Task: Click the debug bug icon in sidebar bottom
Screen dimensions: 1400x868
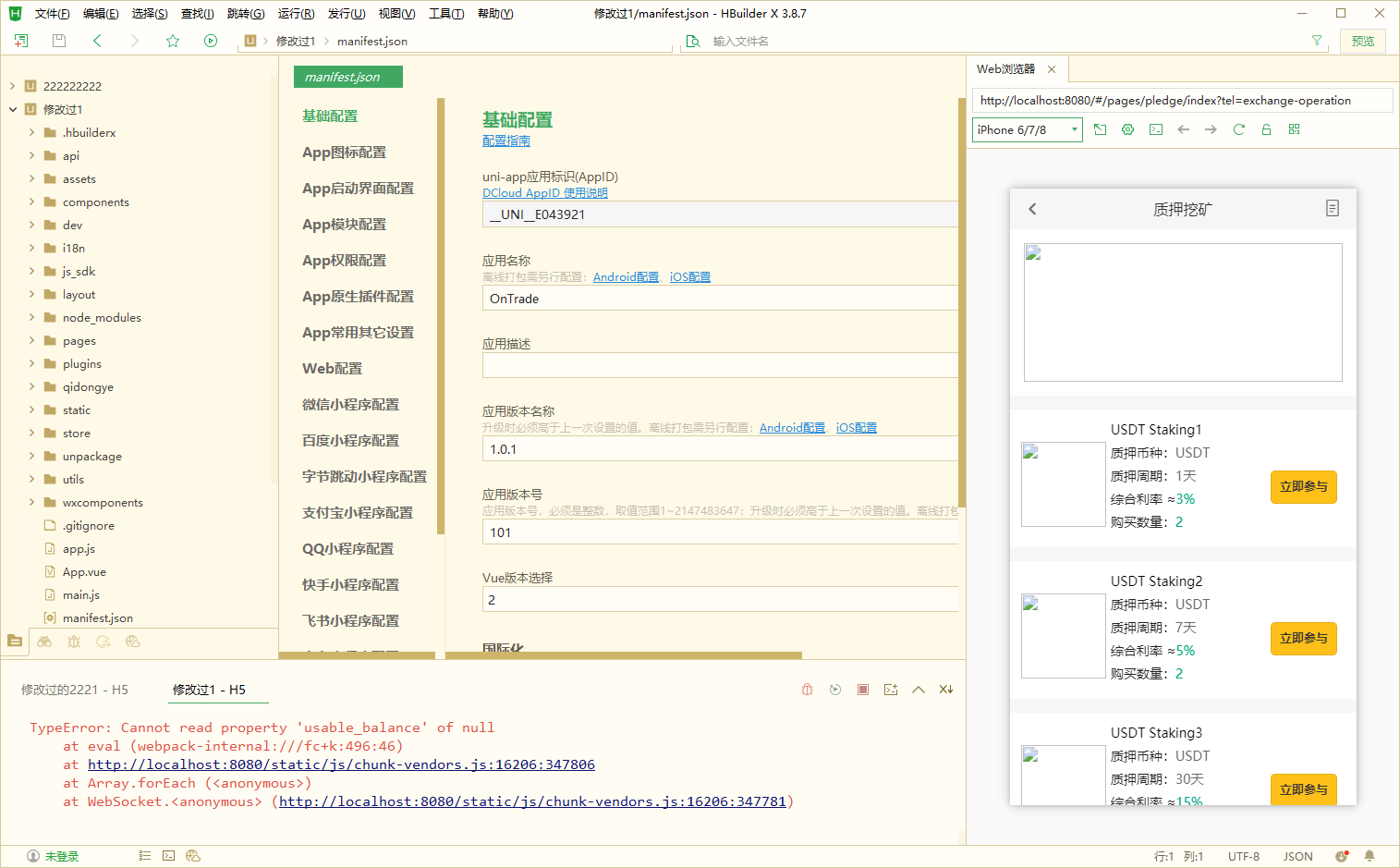Action: click(74, 642)
